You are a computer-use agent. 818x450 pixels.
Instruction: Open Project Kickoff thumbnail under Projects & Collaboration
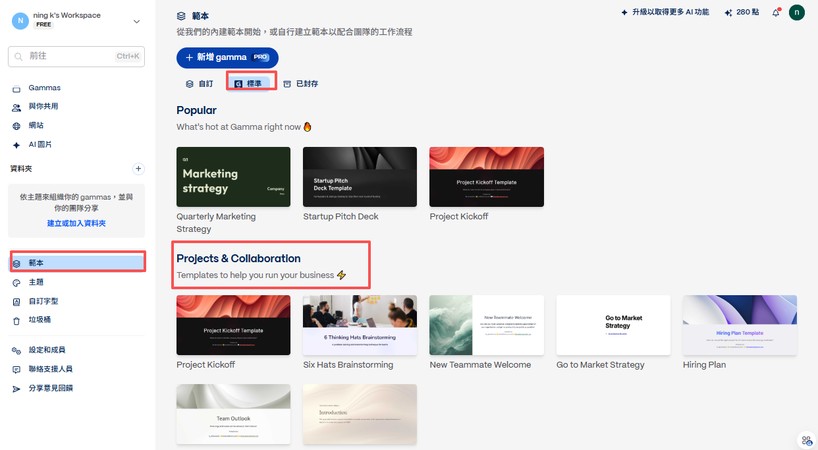[x=233, y=325]
